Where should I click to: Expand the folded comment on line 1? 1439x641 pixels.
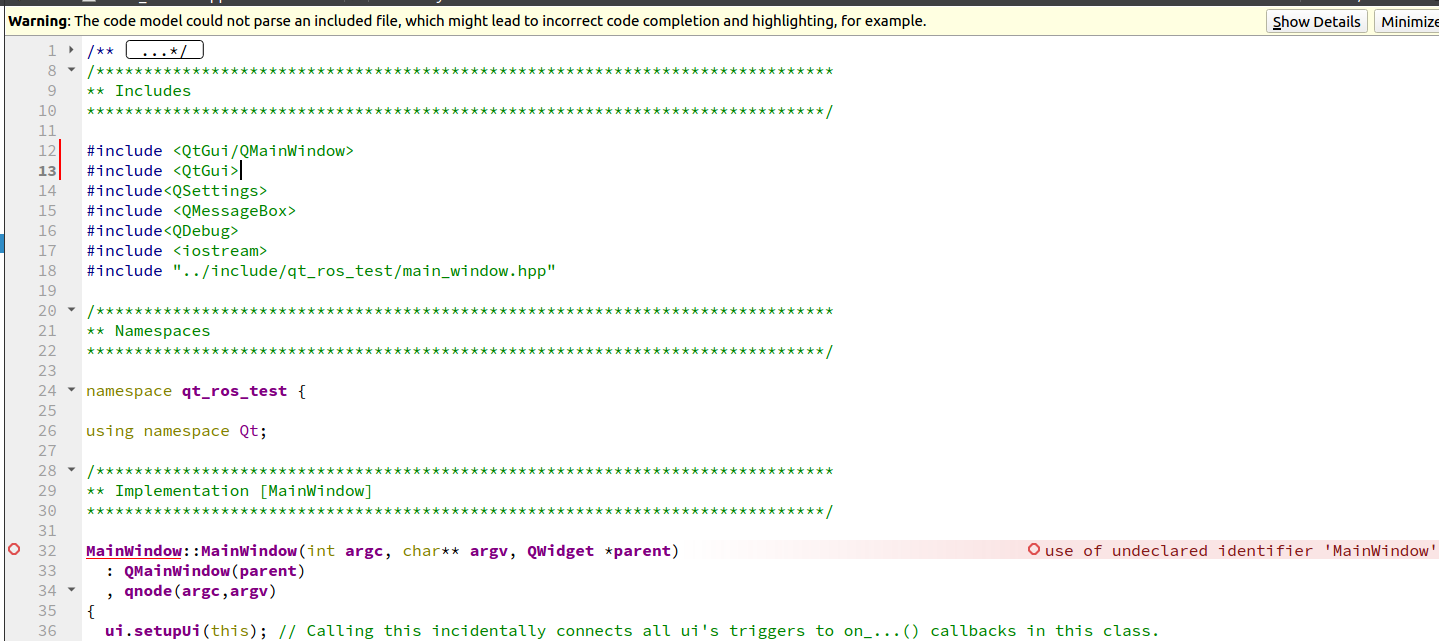click(x=71, y=50)
